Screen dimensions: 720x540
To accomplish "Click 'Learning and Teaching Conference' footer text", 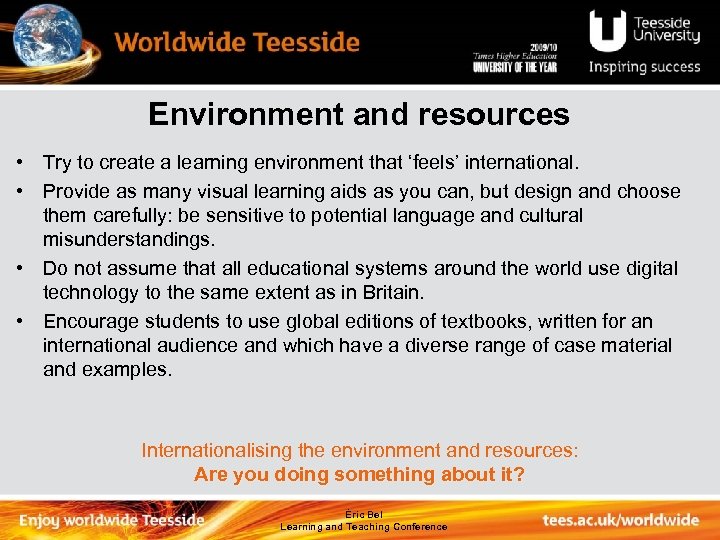I will coord(364,527).
